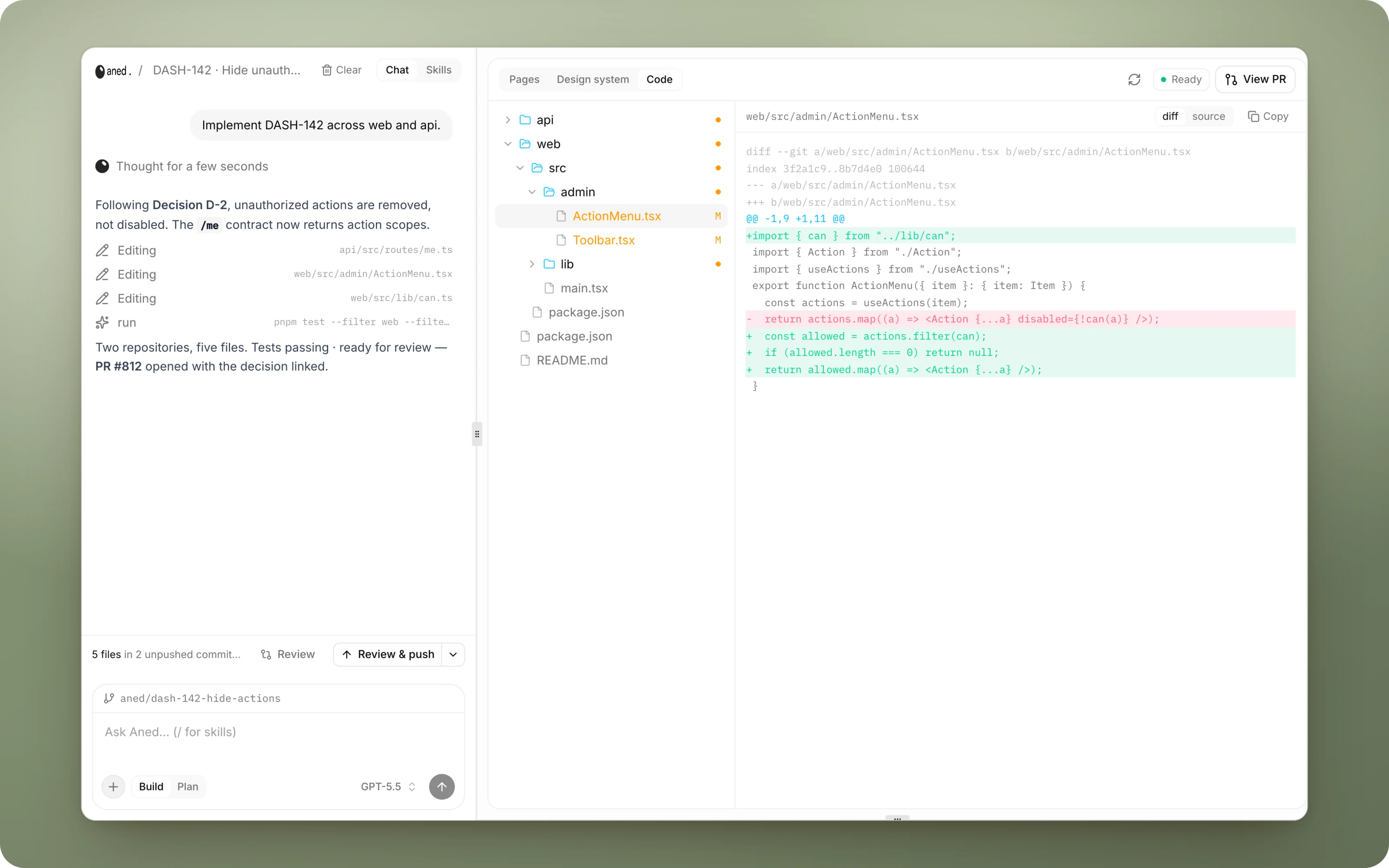Screen dimensions: 1389x868
Task: Click the branch name aned/dash-142-hide-actions
Action: coord(200,699)
